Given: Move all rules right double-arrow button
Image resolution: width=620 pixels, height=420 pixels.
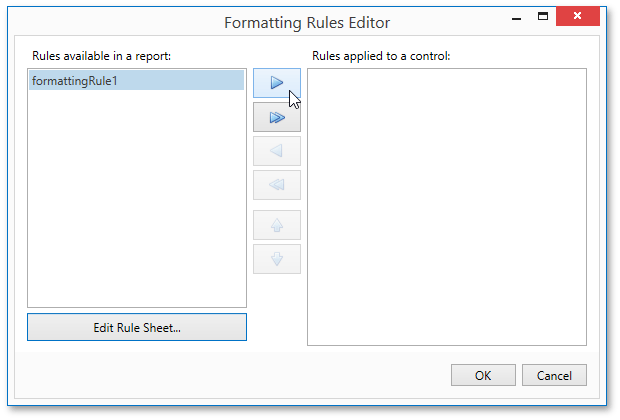Looking at the screenshot, I should (277, 117).
